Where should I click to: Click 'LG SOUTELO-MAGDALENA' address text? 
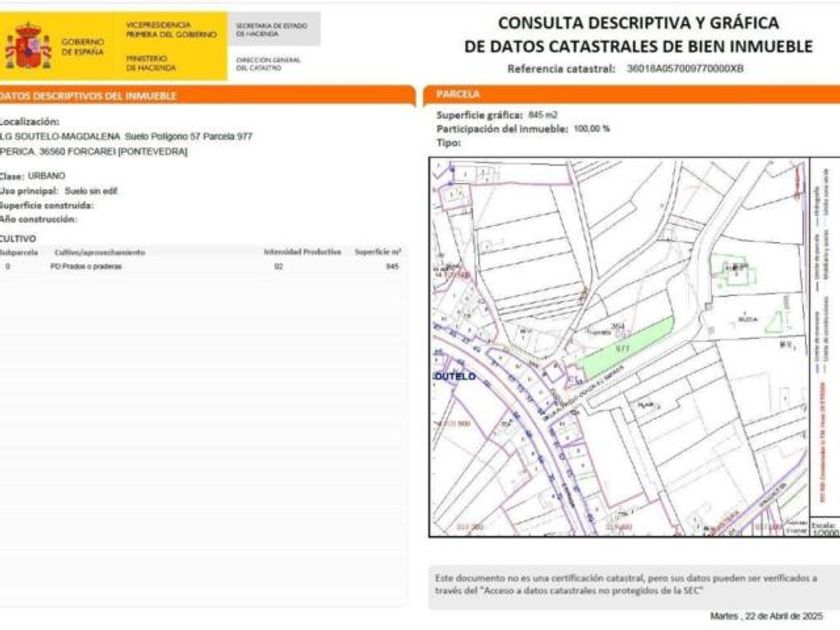tap(60, 137)
